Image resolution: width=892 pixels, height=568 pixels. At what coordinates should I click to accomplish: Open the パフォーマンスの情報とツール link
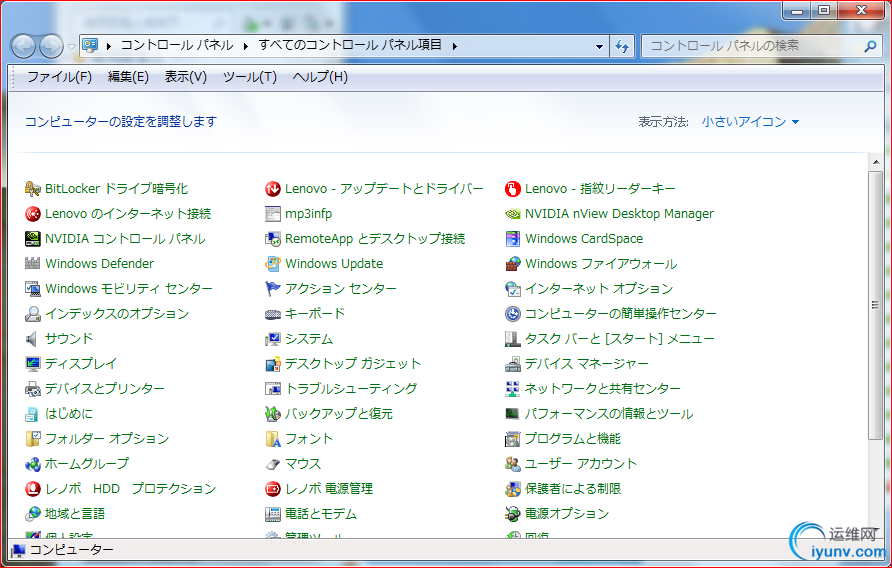click(x=609, y=414)
